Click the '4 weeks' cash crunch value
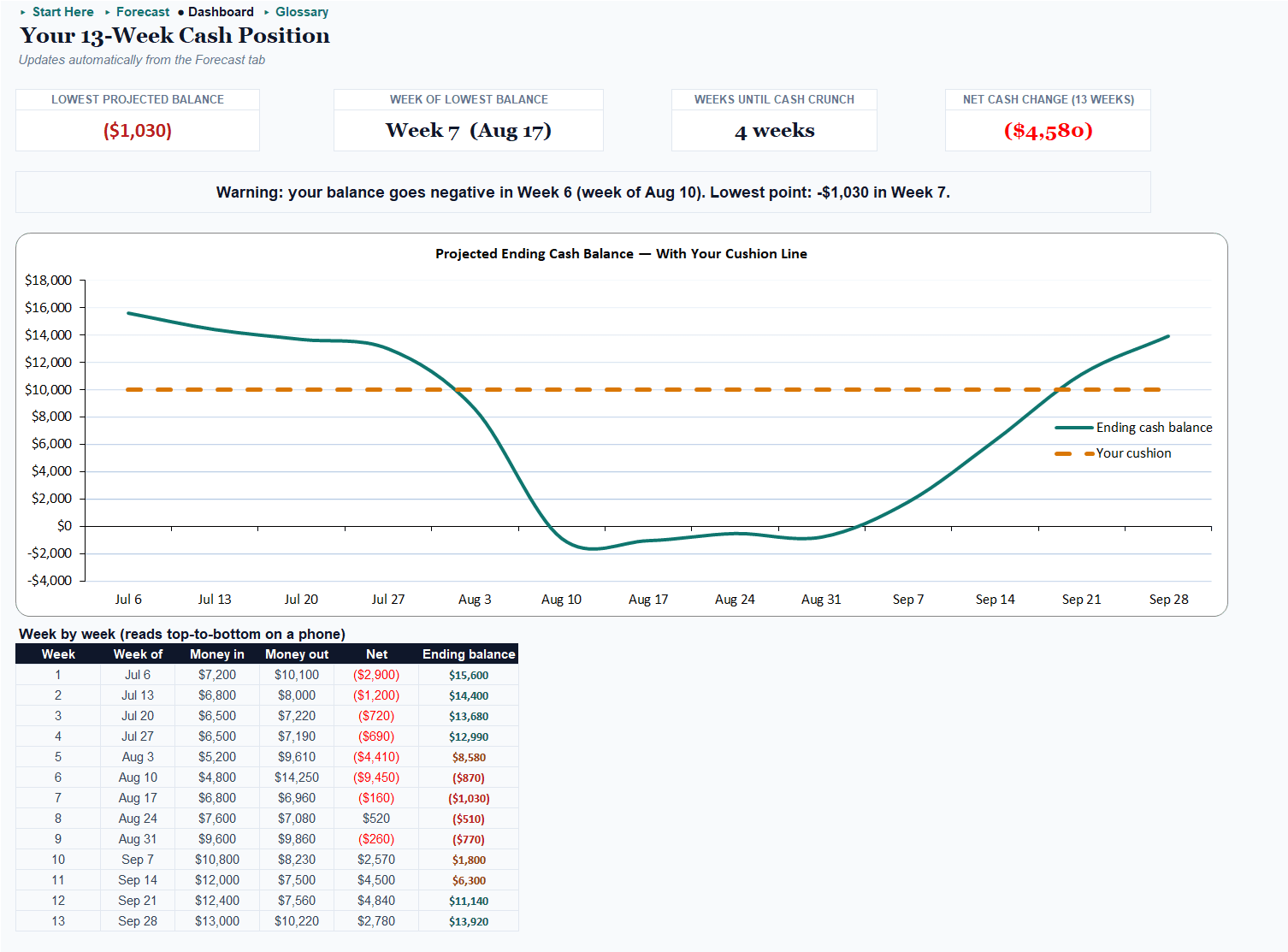 pos(774,130)
